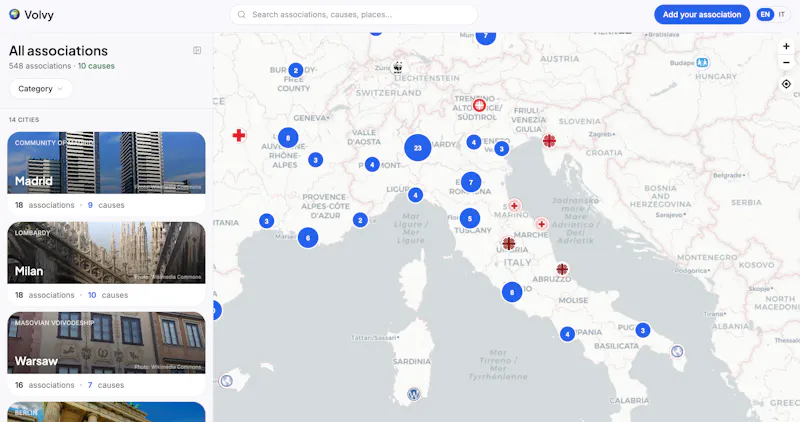Image resolution: width=800 pixels, height=422 pixels.
Task: Open the 2 cluster in Burgundy
Action: coord(295,70)
